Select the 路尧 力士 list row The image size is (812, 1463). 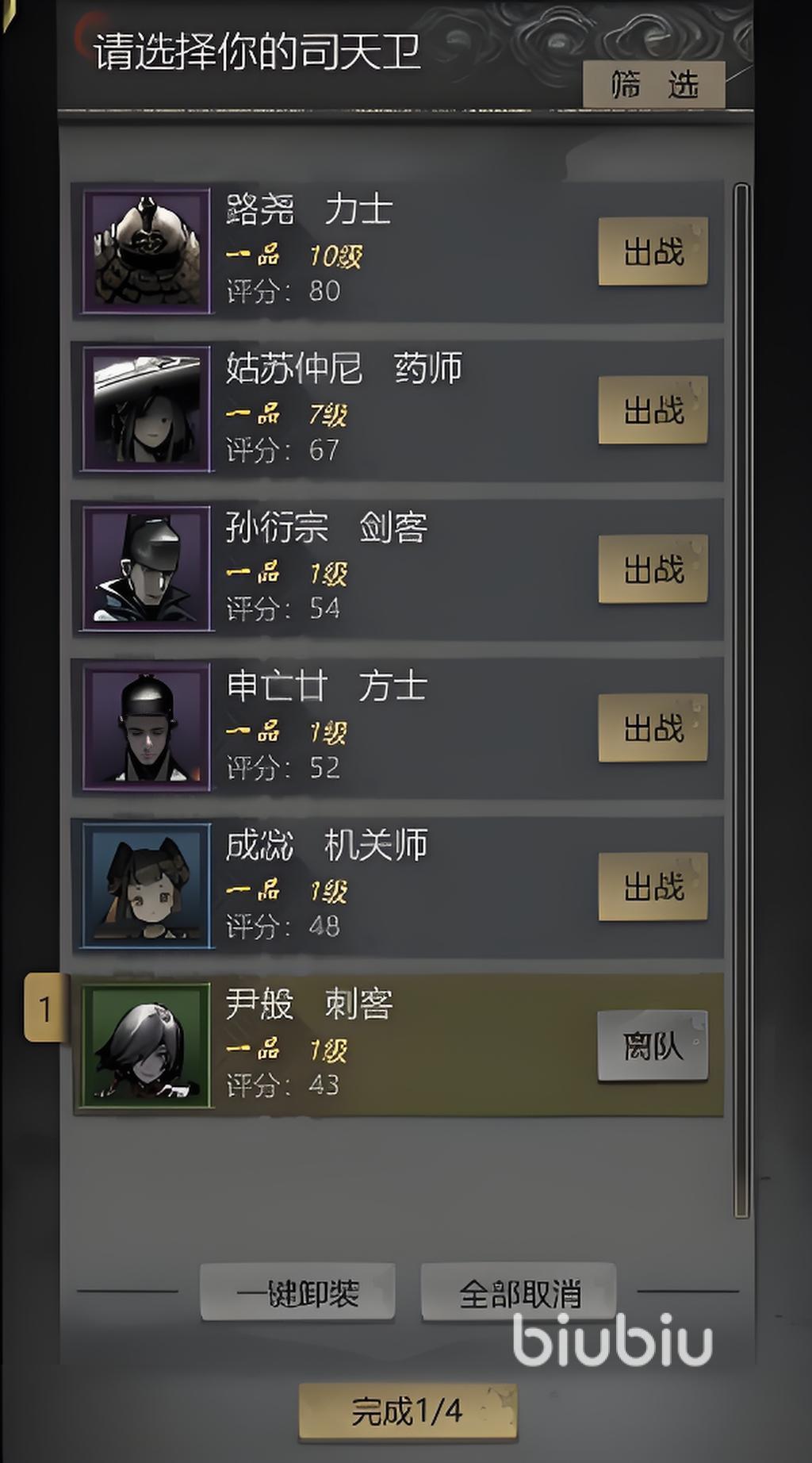point(398,252)
